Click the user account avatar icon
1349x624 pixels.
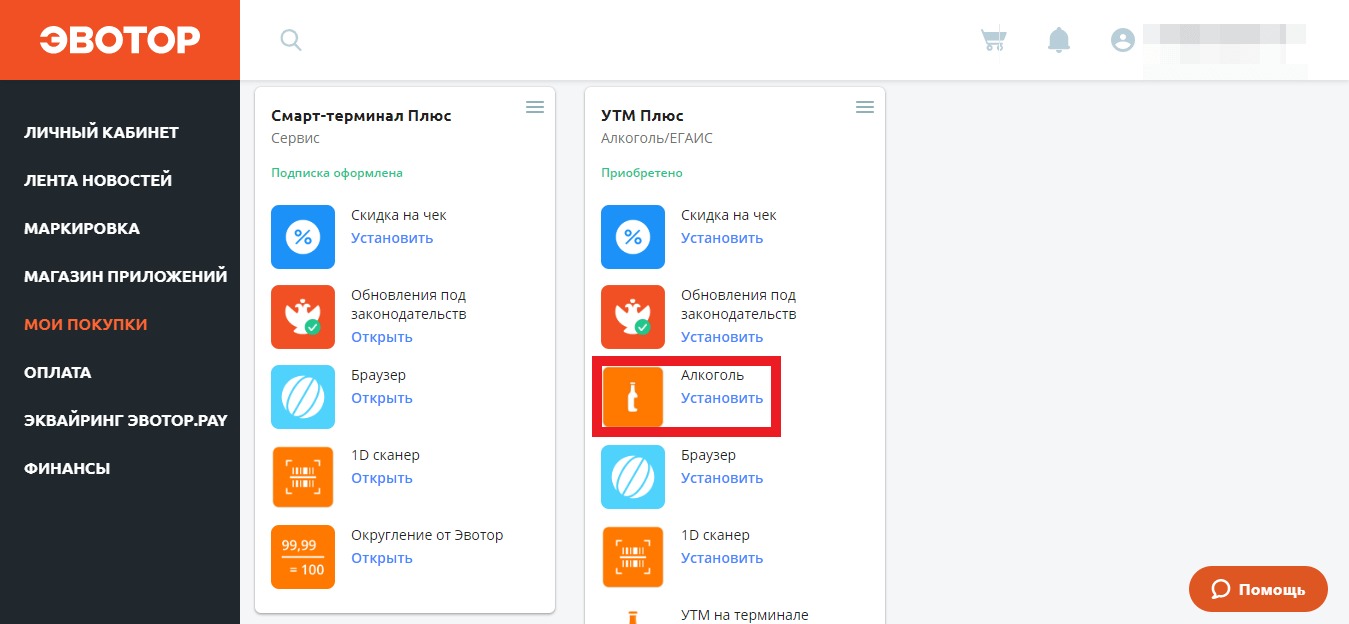point(1123,40)
